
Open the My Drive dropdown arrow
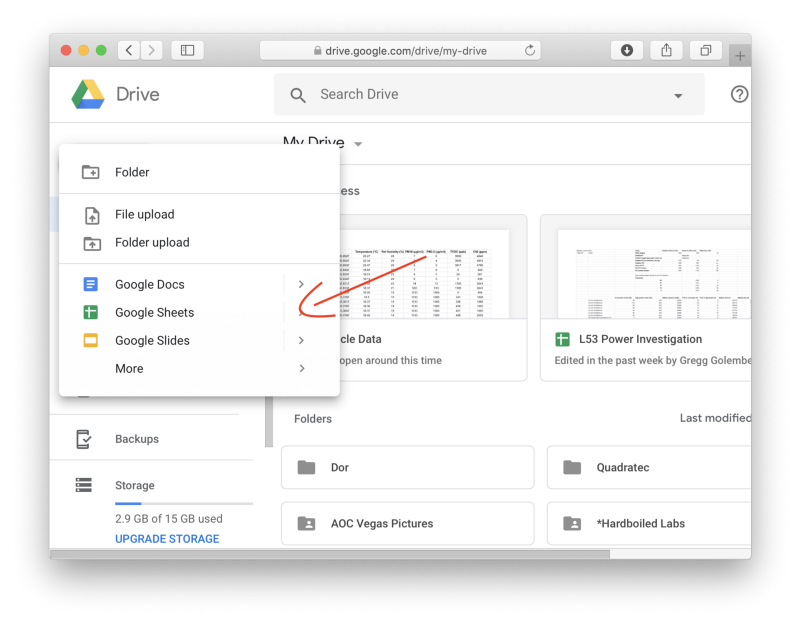pos(358,144)
